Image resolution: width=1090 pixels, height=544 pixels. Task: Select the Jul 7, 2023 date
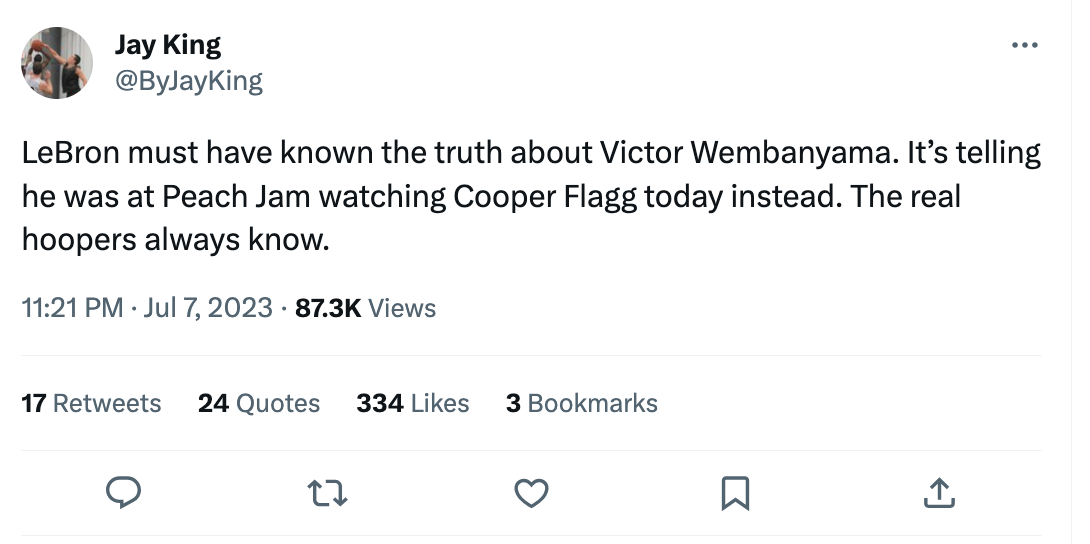pos(208,308)
